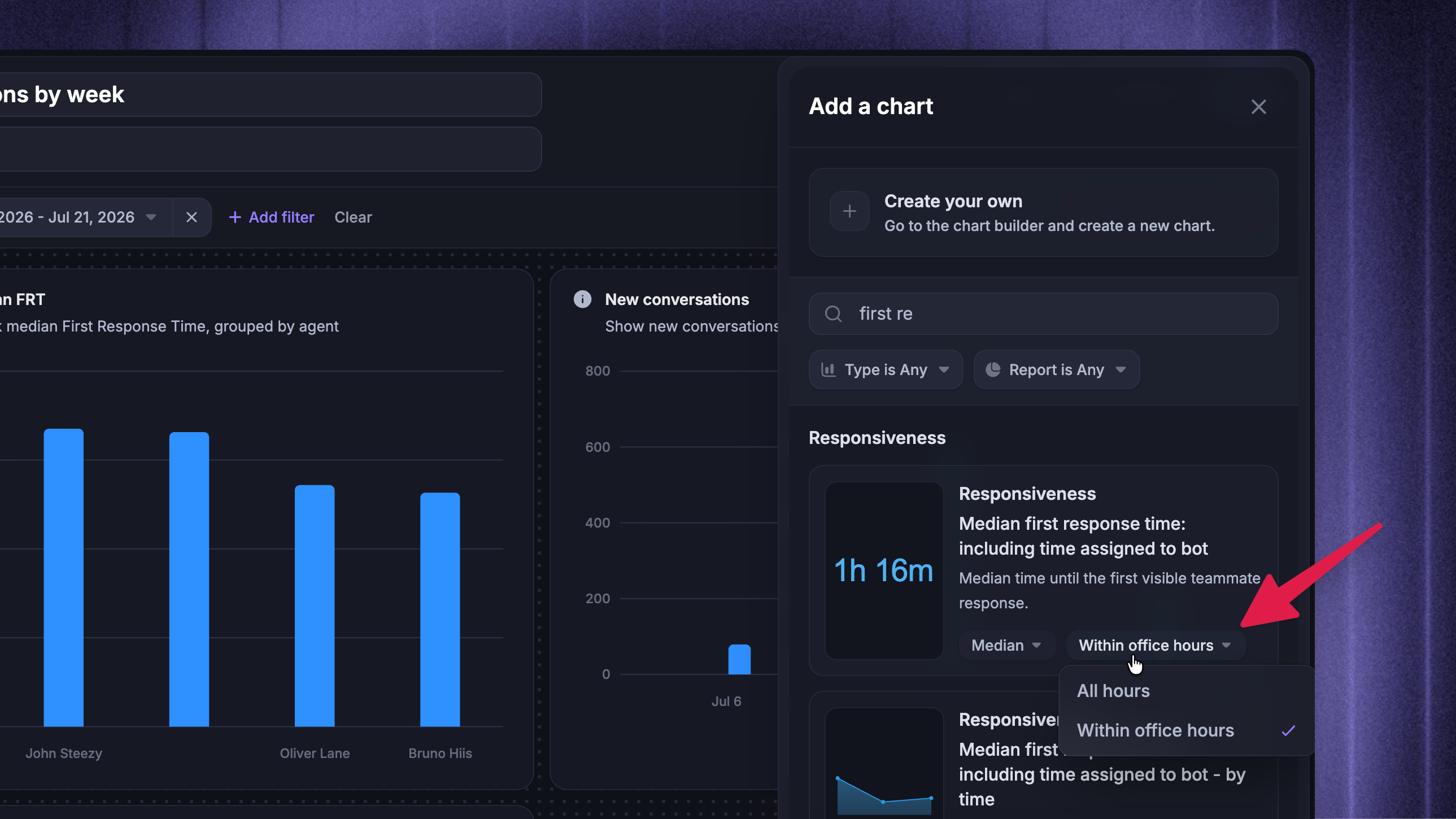Toggle the Within office hours dropdown button
The height and width of the screenshot is (819, 1456).
pyautogui.click(x=1155, y=646)
